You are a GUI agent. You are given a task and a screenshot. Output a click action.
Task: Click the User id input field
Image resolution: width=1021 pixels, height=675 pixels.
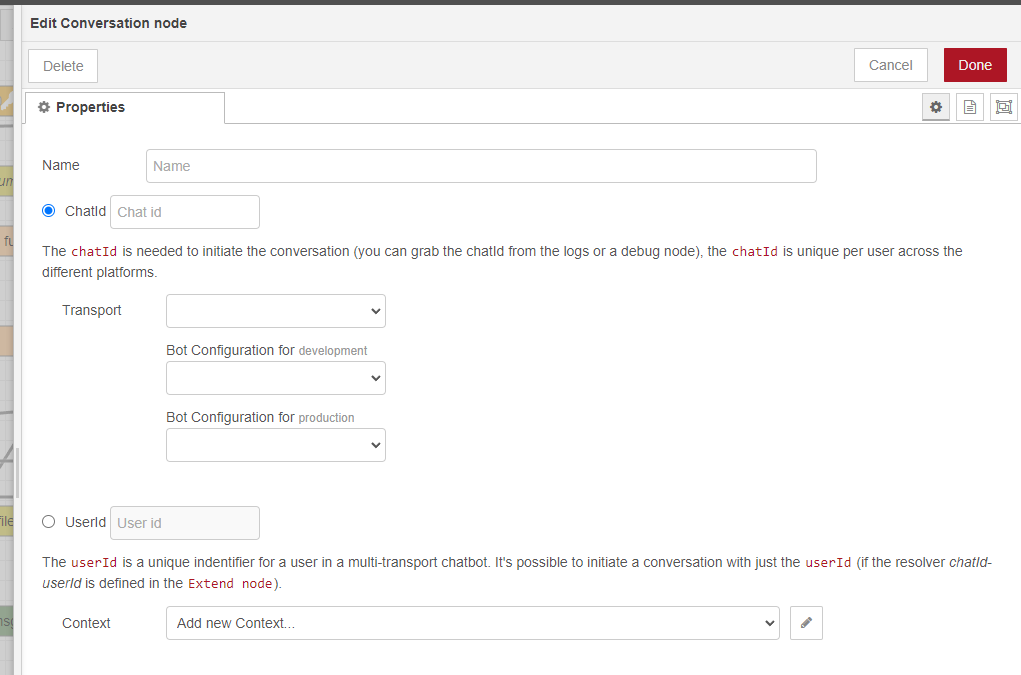tap(184, 522)
